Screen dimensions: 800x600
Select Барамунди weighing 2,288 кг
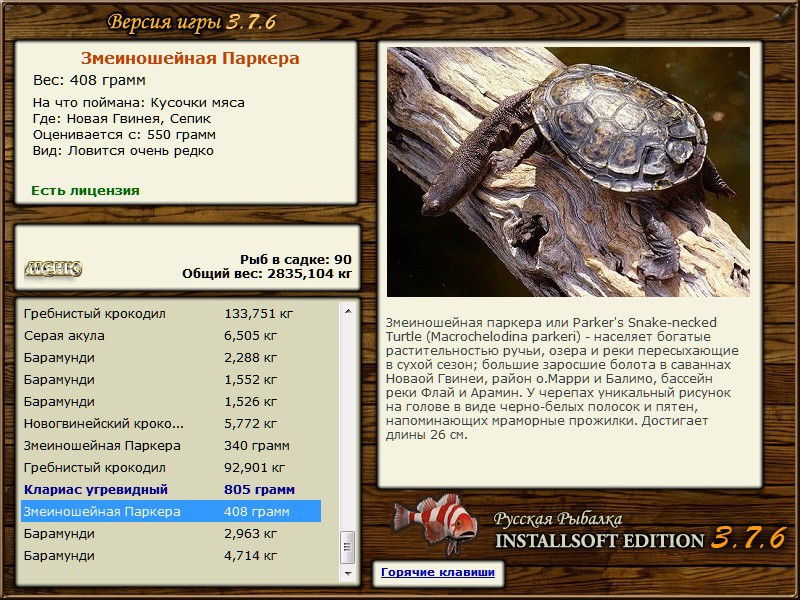(171, 358)
